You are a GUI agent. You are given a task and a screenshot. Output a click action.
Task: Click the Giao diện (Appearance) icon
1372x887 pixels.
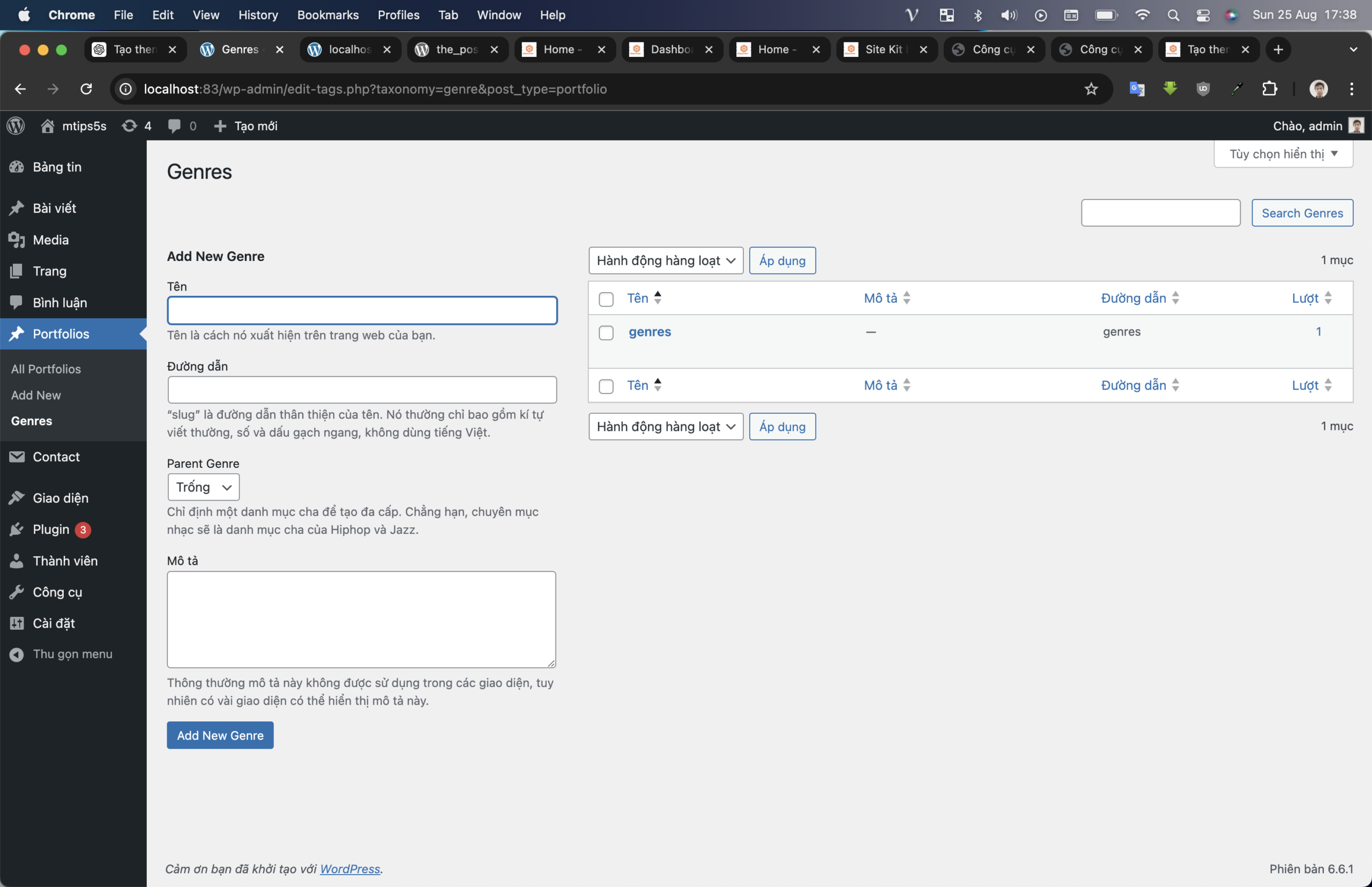pyautogui.click(x=17, y=498)
